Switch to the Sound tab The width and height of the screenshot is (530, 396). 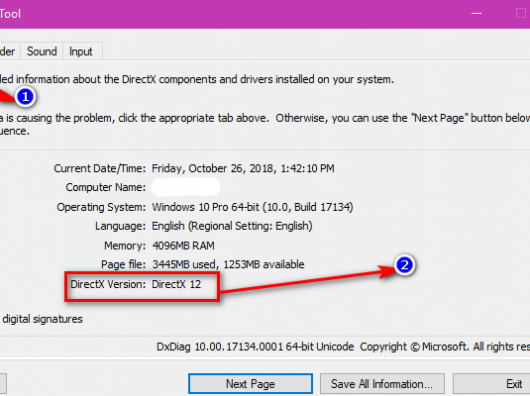pos(42,52)
